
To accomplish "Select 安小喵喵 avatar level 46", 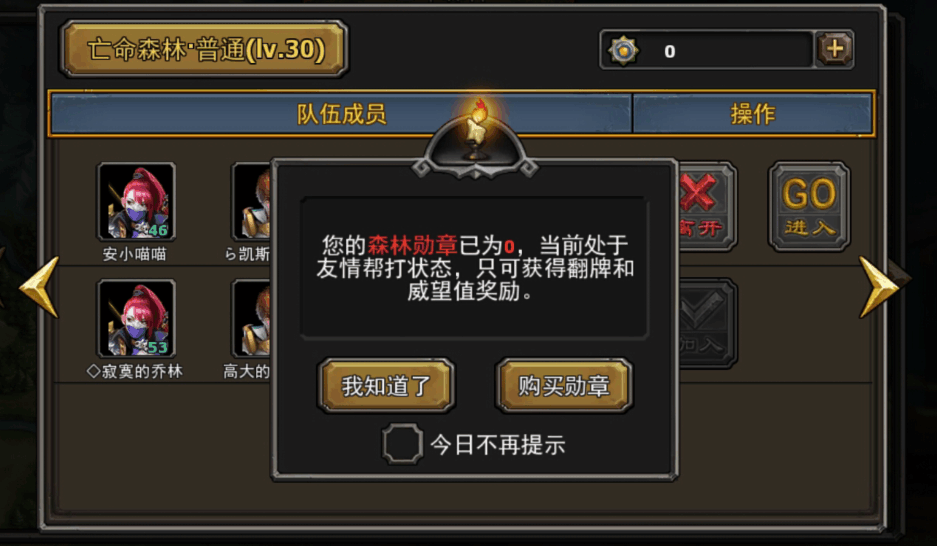I will (136, 201).
